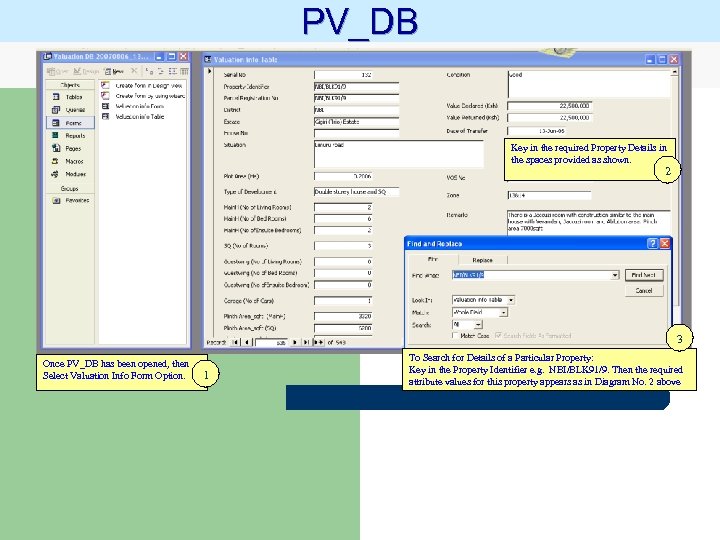This screenshot has height=540, width=720.
Task: Switch to the Replace tab
Action: click(x=482, y=260)
